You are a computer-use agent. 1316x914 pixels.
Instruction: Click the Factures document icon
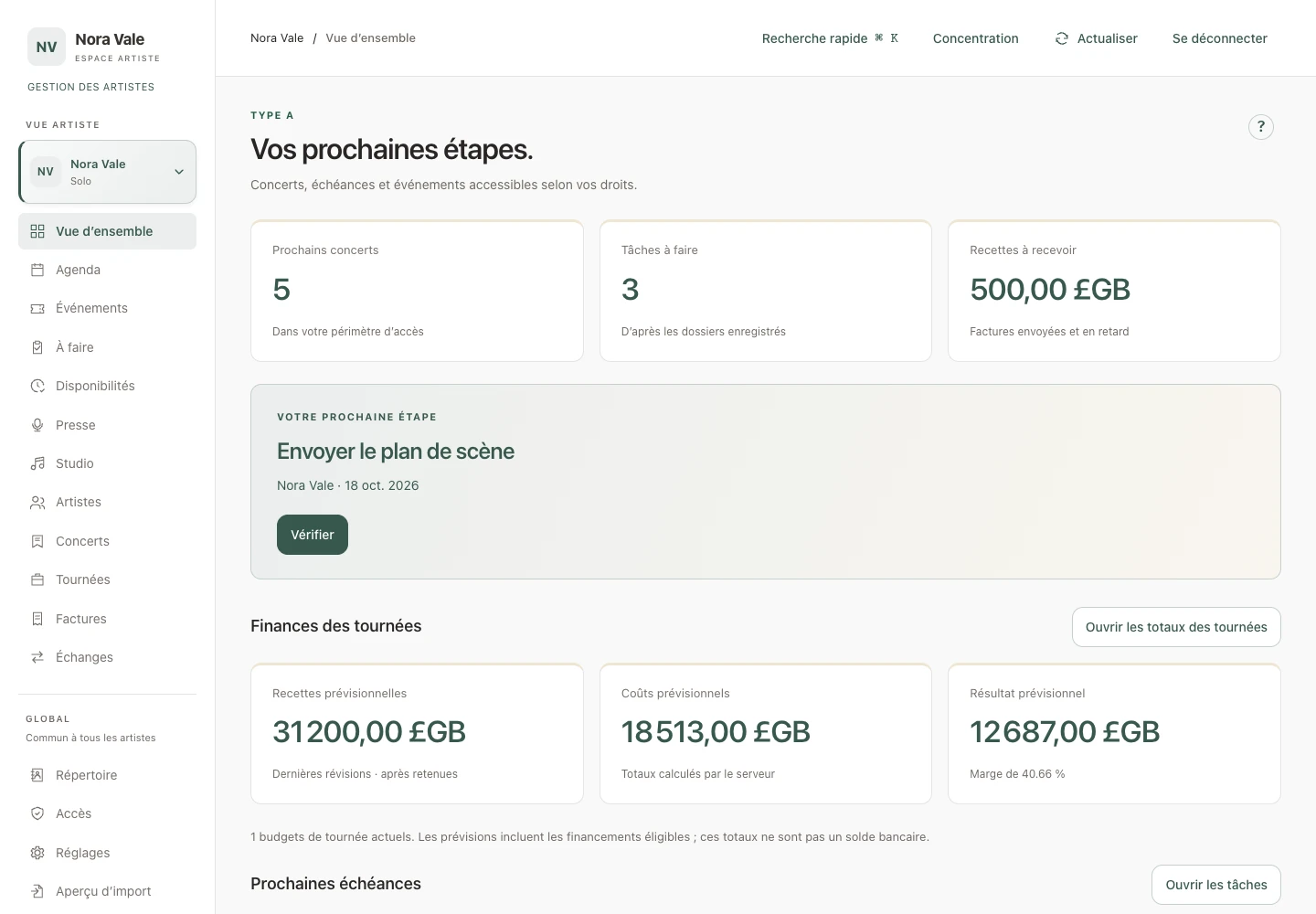click(x=37, y=619)
